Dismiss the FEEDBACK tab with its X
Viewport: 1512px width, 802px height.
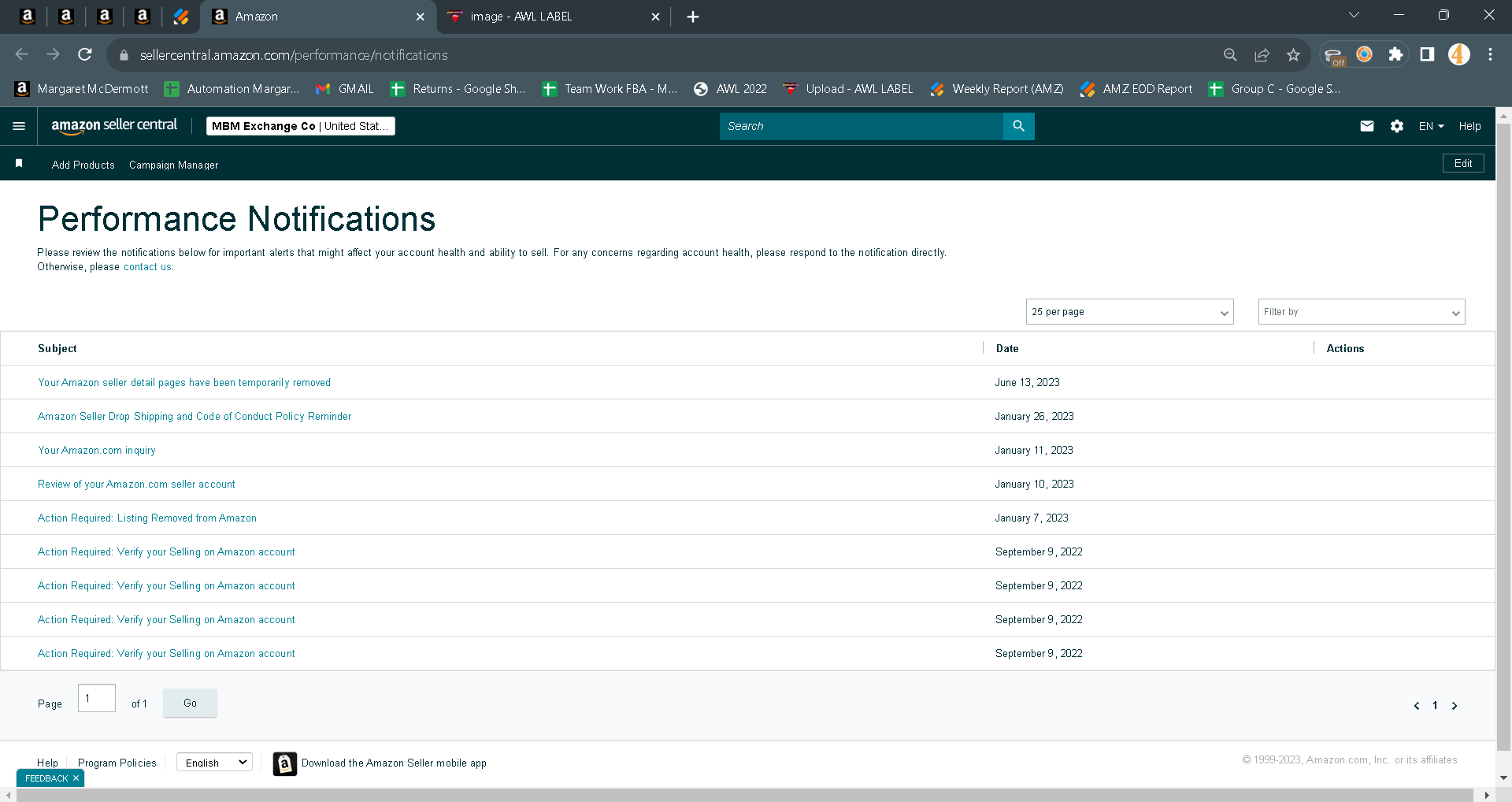click(76, 778)
